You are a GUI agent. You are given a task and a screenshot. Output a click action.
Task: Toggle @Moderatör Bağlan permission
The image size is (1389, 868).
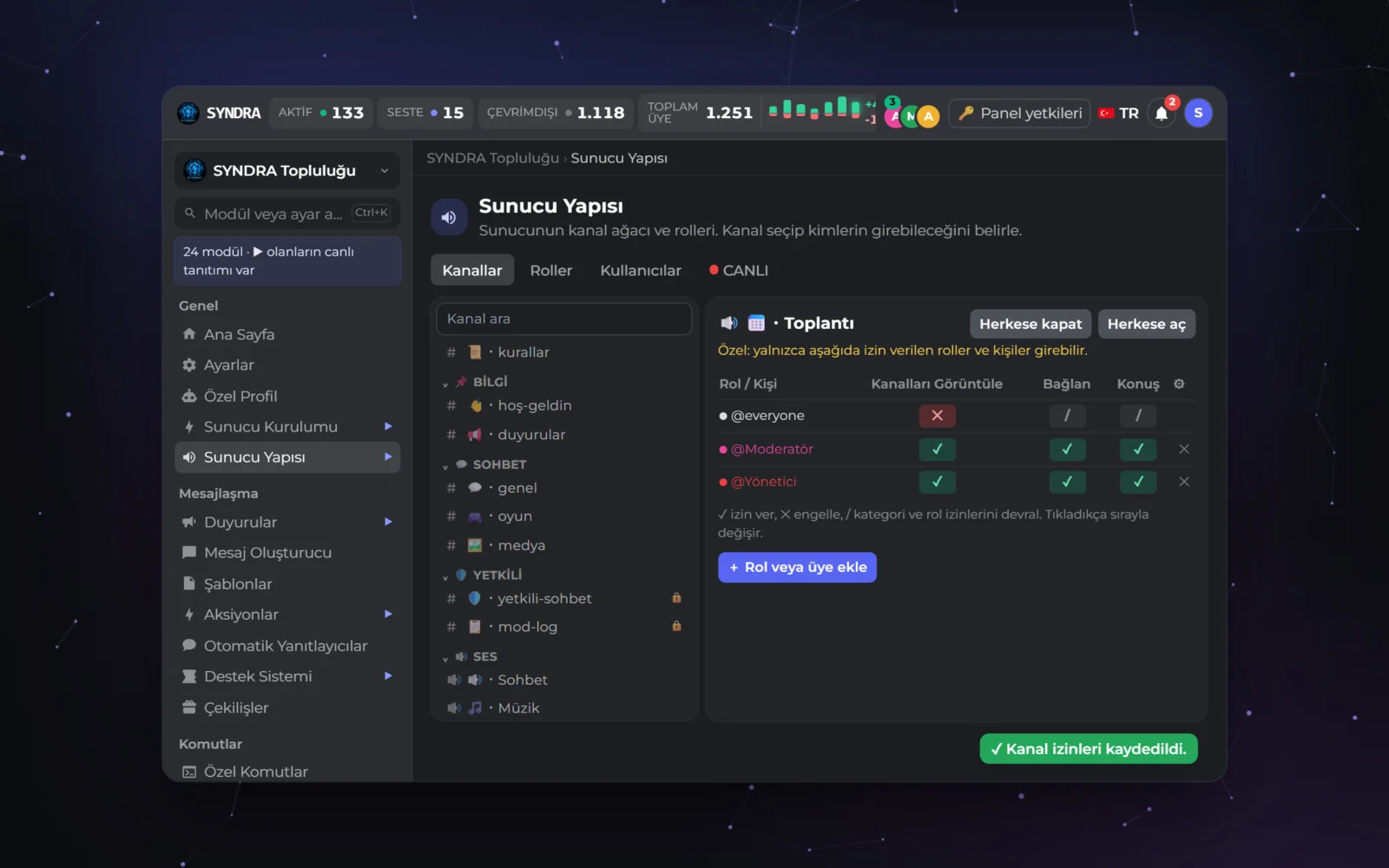pos(1067,449)
